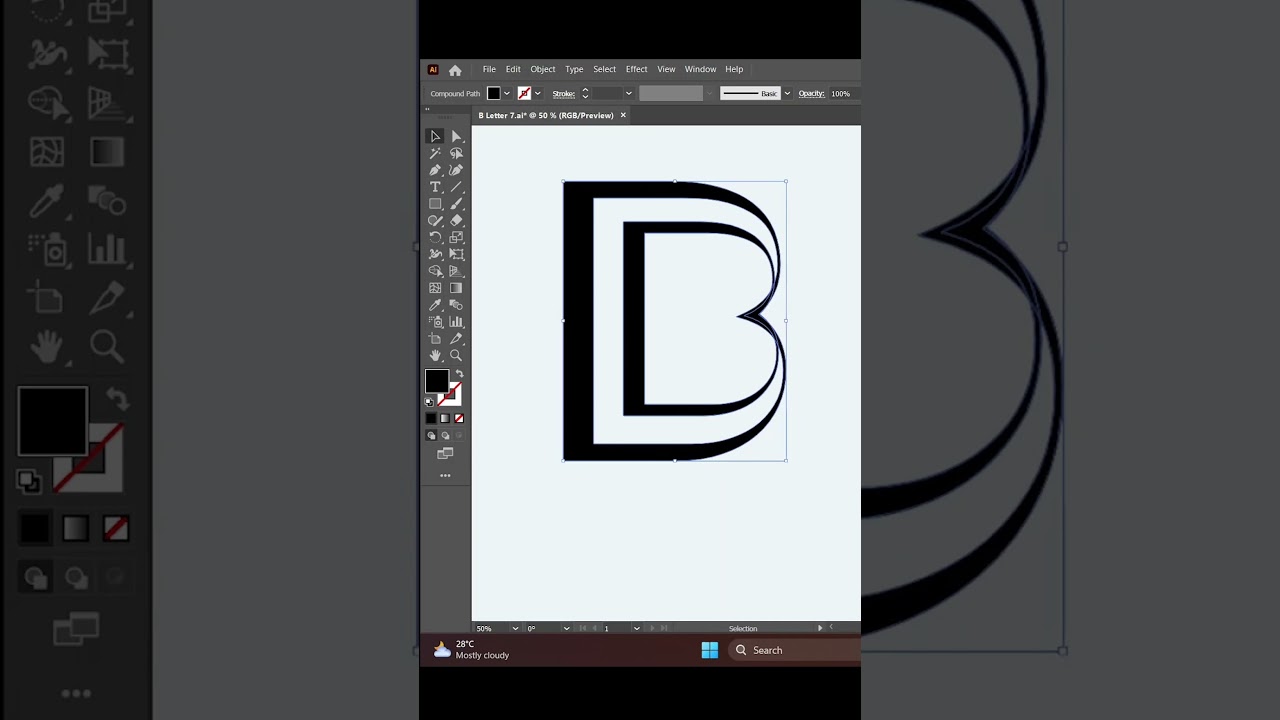Open the Effect menu
The height and width of the screenshot is (720, 1280).
click(x=637, y=69)
